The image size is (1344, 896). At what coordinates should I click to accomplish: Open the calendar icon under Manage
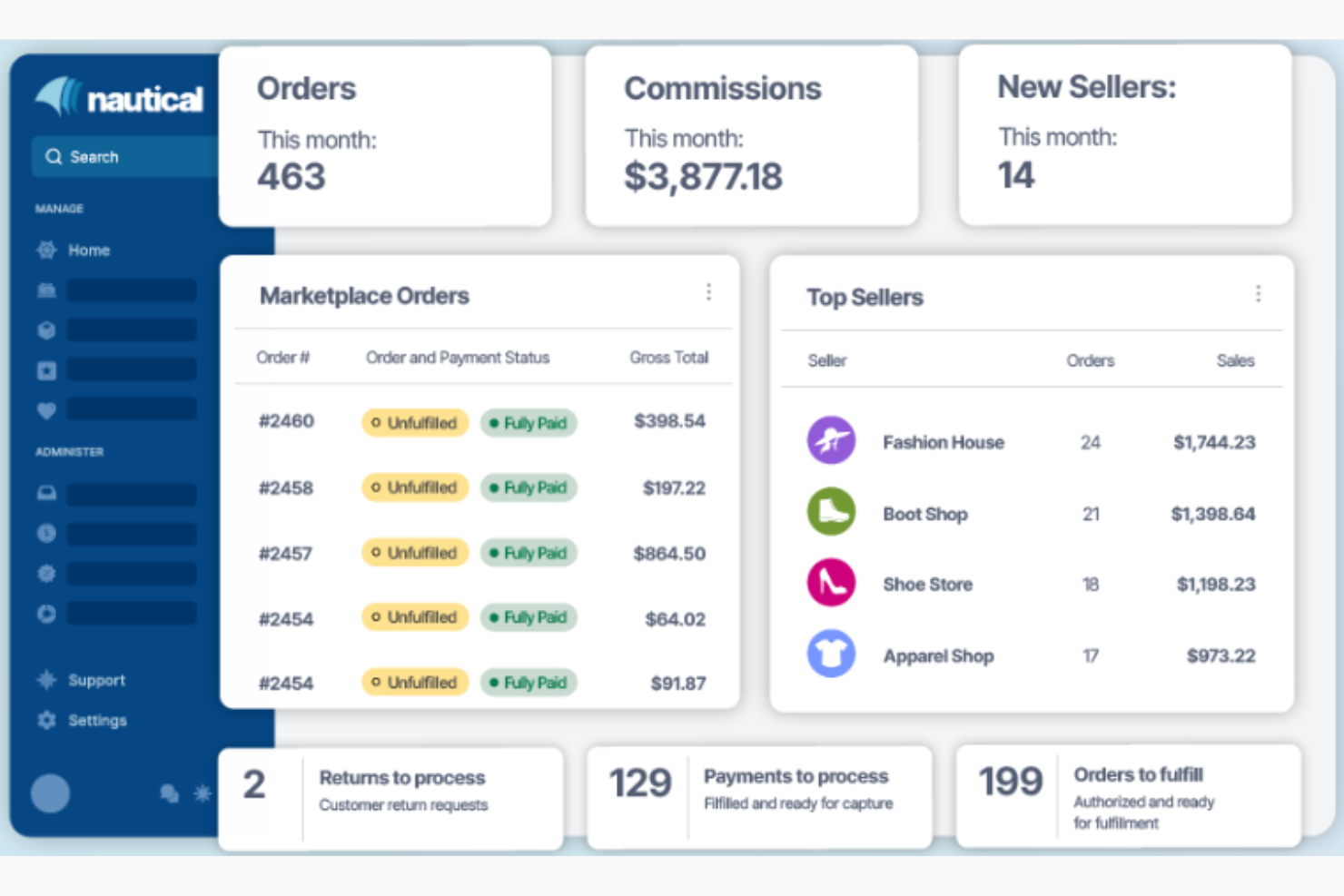45,290
